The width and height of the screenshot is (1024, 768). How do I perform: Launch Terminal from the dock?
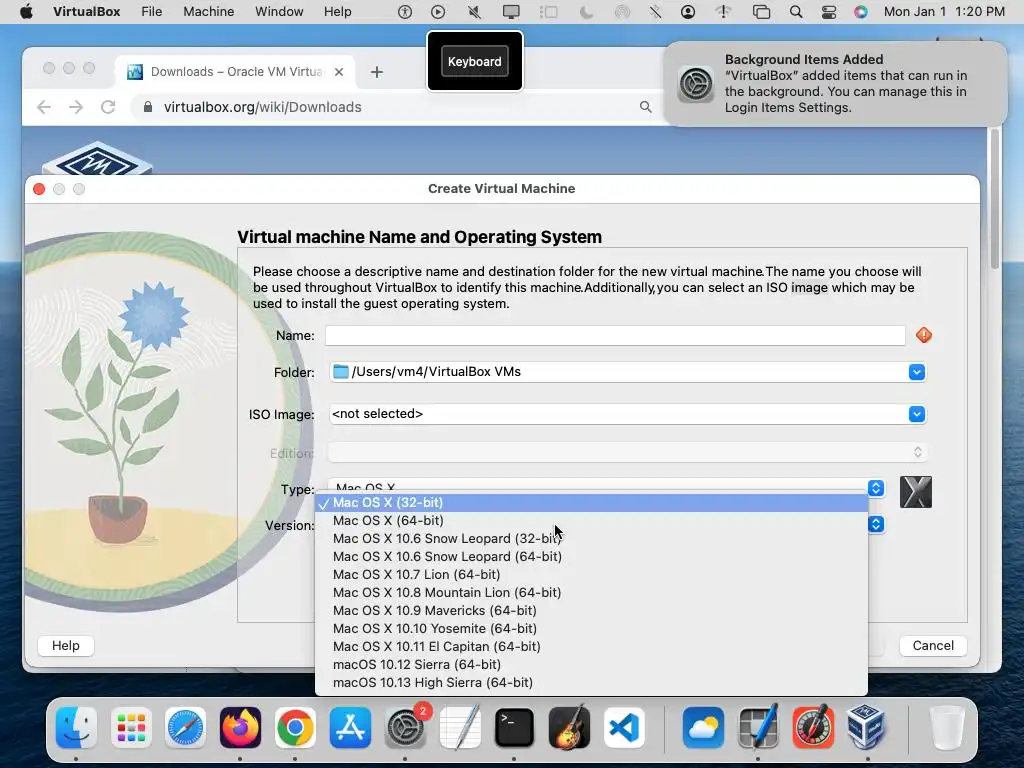tap(514, 728)
